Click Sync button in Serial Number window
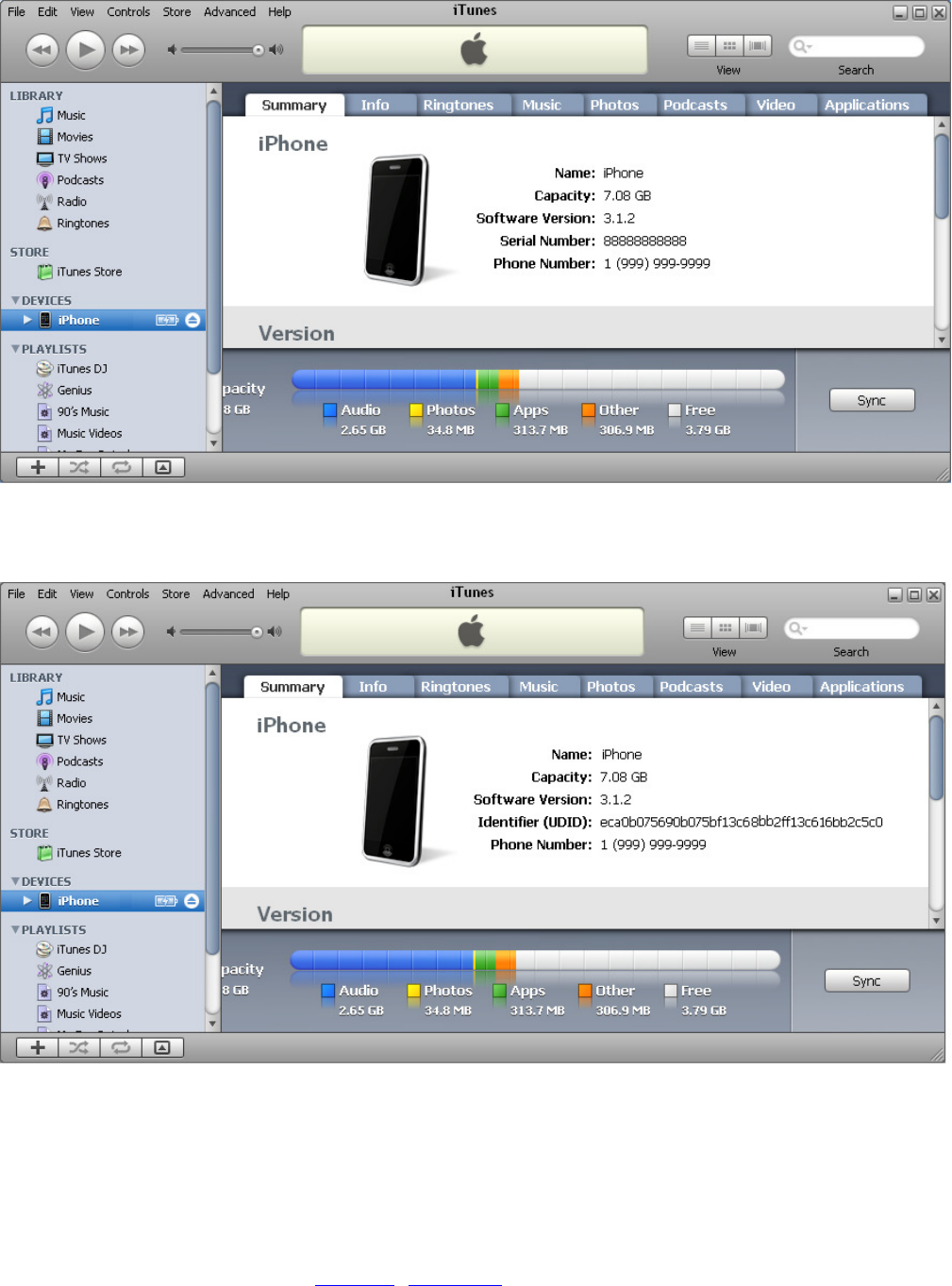Screen dimensions: 952x1286 click(872, 400)
